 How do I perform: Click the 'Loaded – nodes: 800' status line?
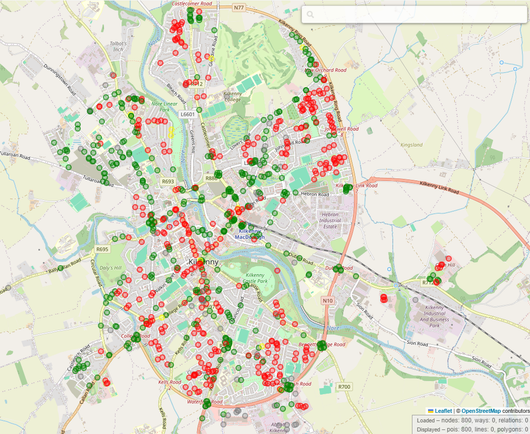(473, 420)
